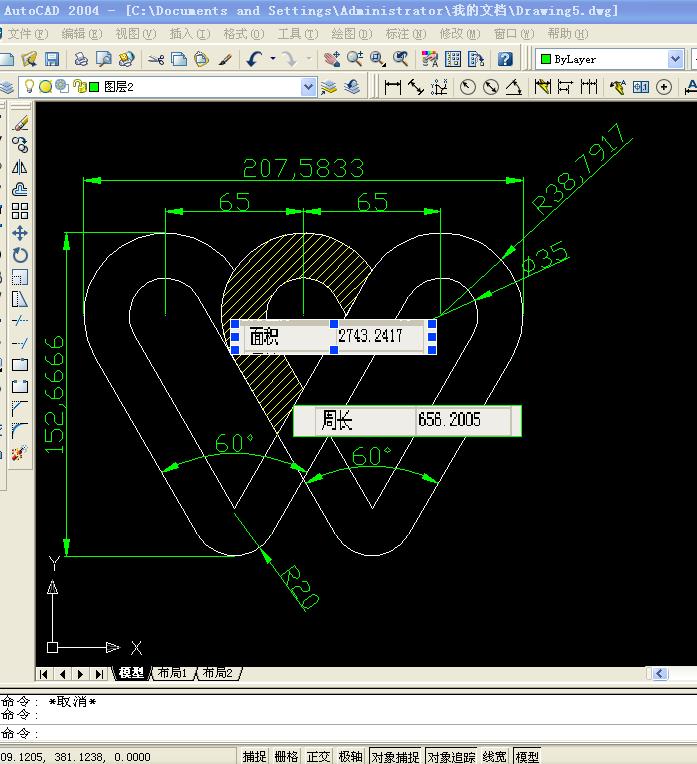Click the Zoom Previous icon
Screen dimensions: 697x764
401,59
